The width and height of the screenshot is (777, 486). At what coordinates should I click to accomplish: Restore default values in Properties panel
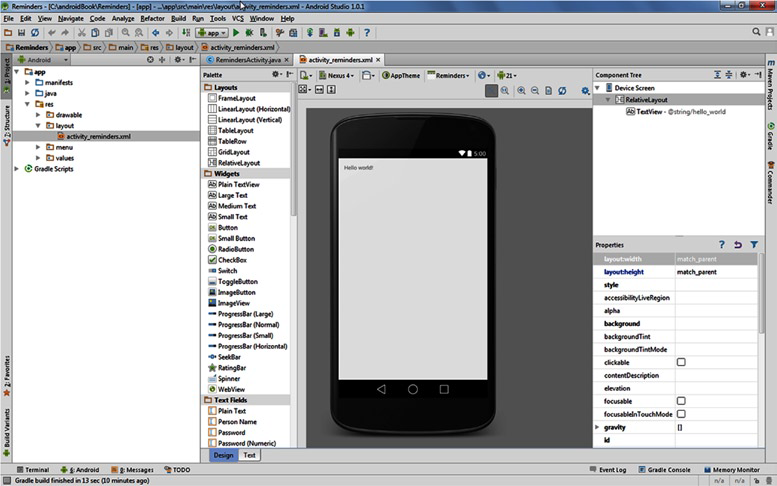point(738,244)
